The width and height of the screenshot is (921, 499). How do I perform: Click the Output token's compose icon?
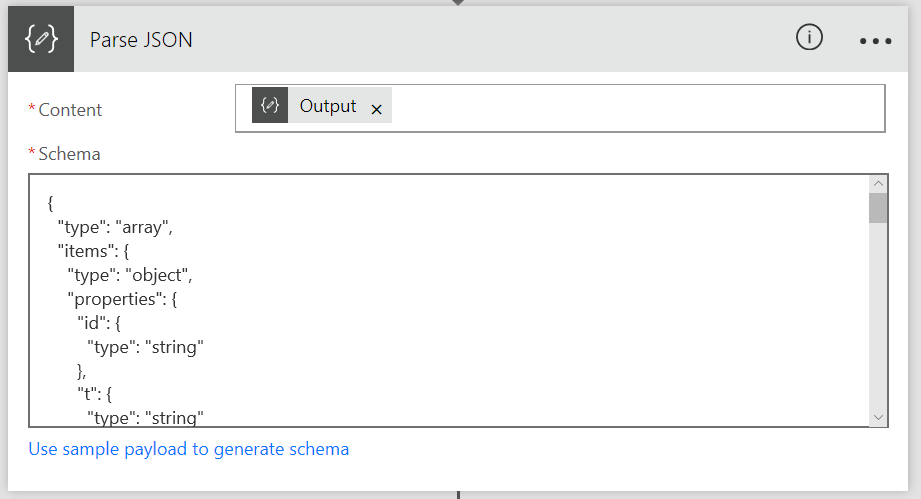pyautogui.click(x=270, y=105)
